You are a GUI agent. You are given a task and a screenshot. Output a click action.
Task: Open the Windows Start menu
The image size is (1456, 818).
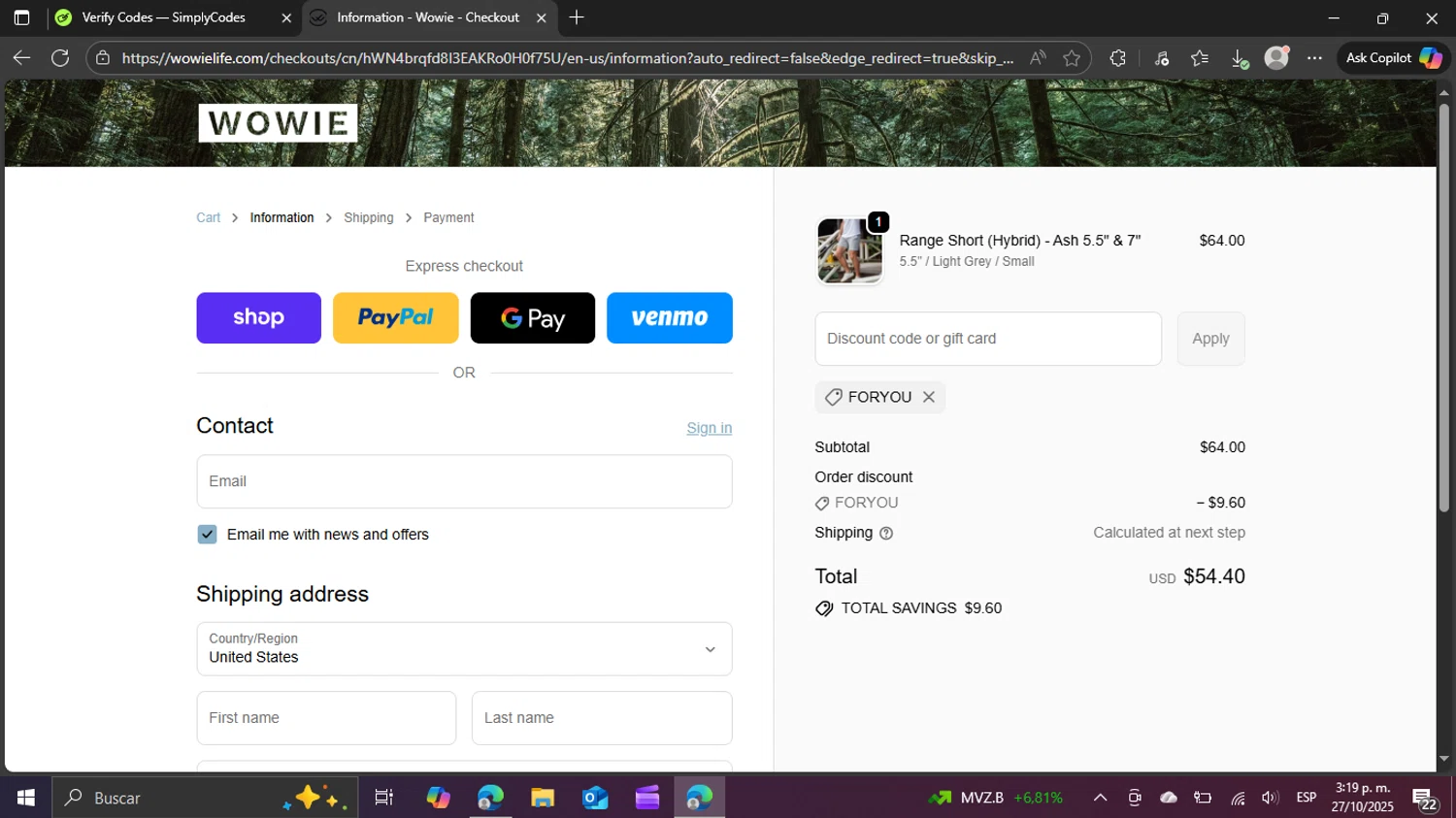coord(25,798)
